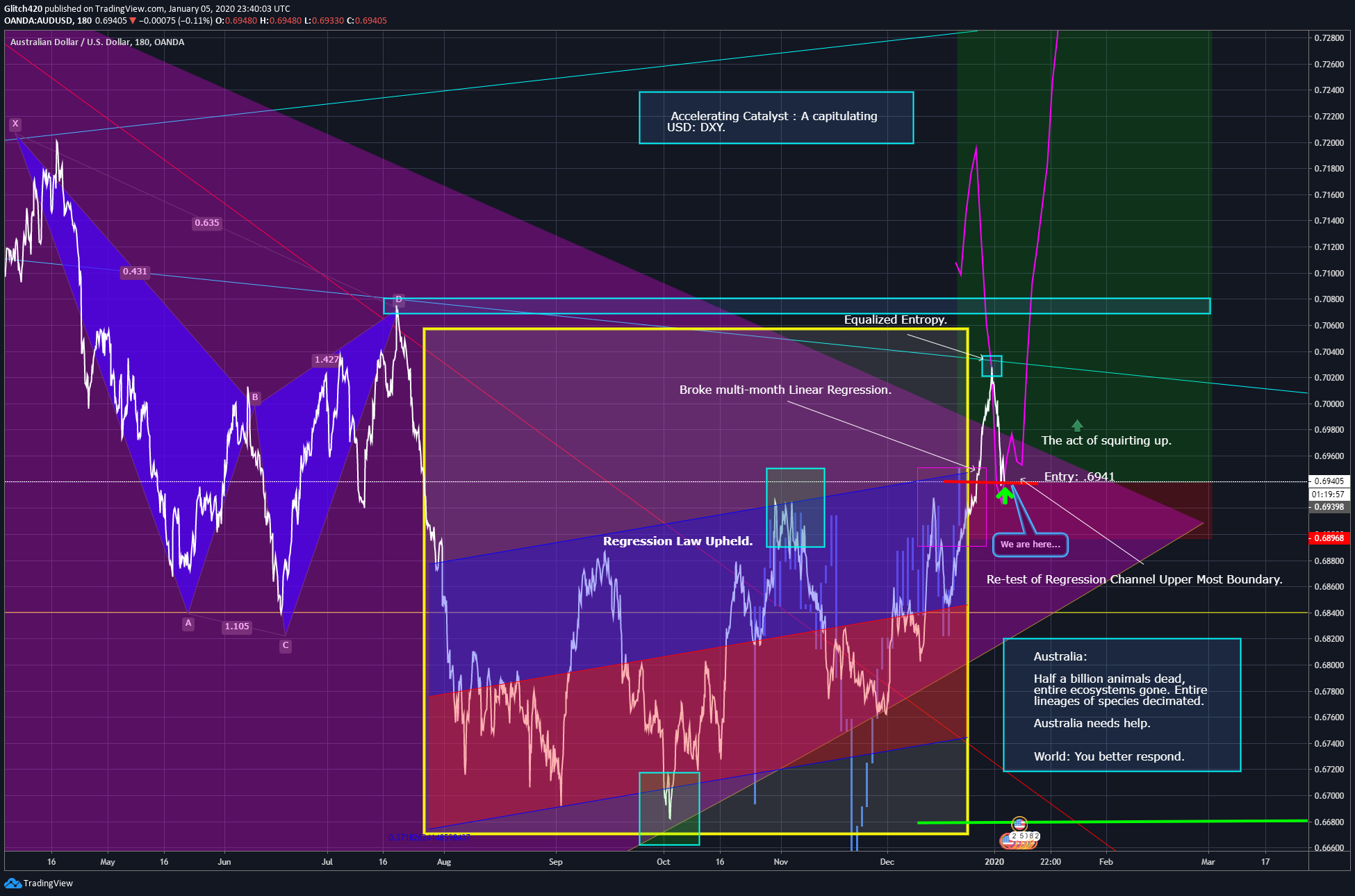Select the harmonic pattern point C label
Viewport: 1355px width, 896px height.
pos(285,645)
